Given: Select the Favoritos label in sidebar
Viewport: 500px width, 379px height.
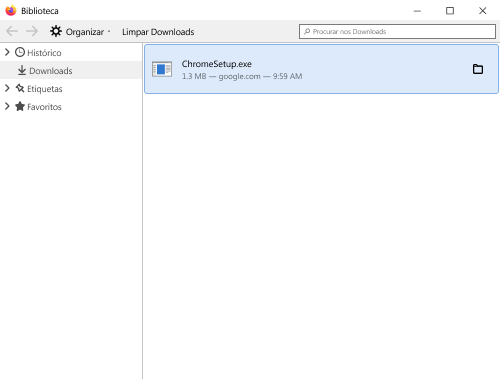Looking at the screenshot, I should coord(44,107).
